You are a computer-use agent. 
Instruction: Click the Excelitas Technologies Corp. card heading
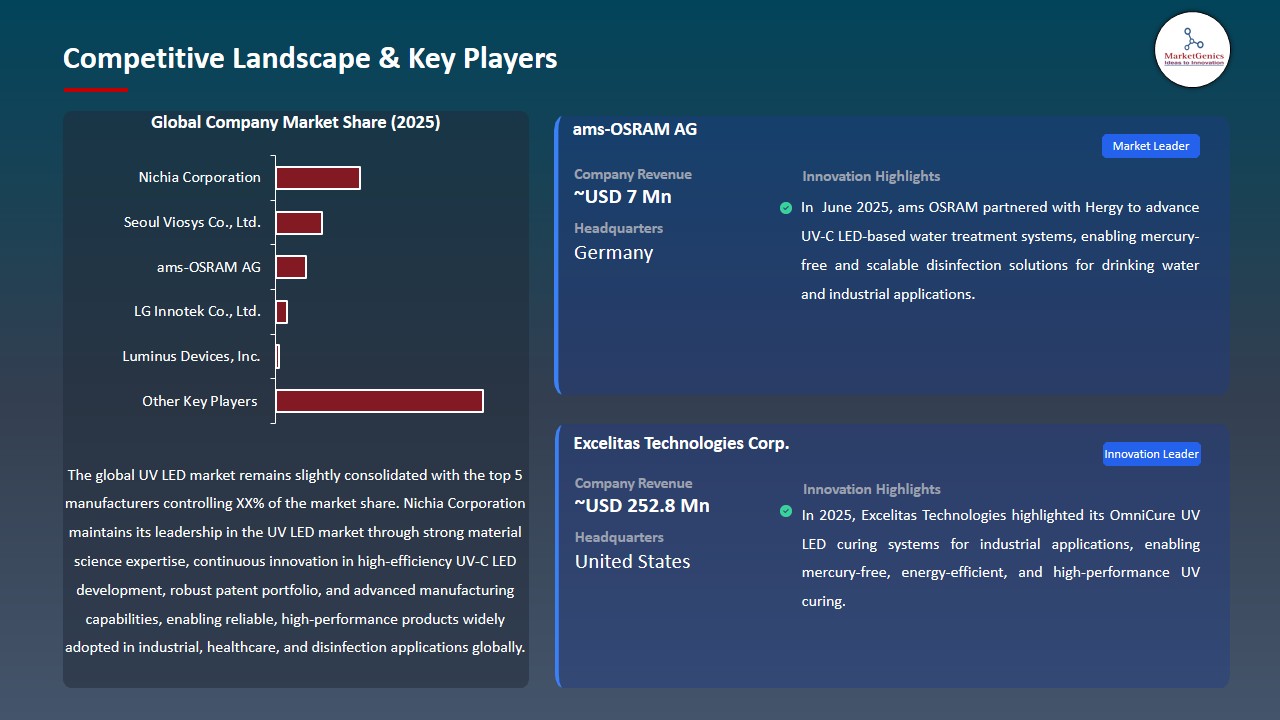[681, 443]
